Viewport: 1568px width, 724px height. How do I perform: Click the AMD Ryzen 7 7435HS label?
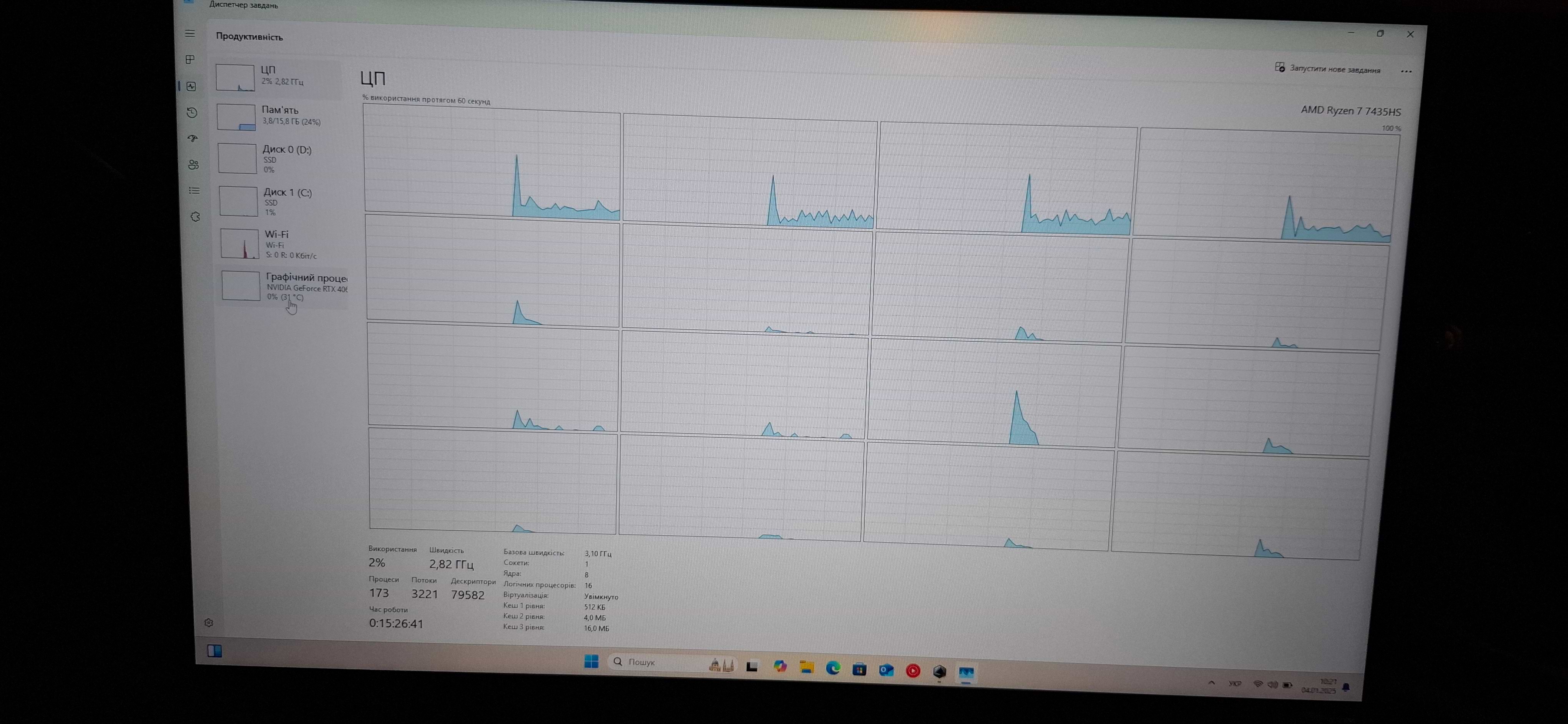[x=1351, y=111]
